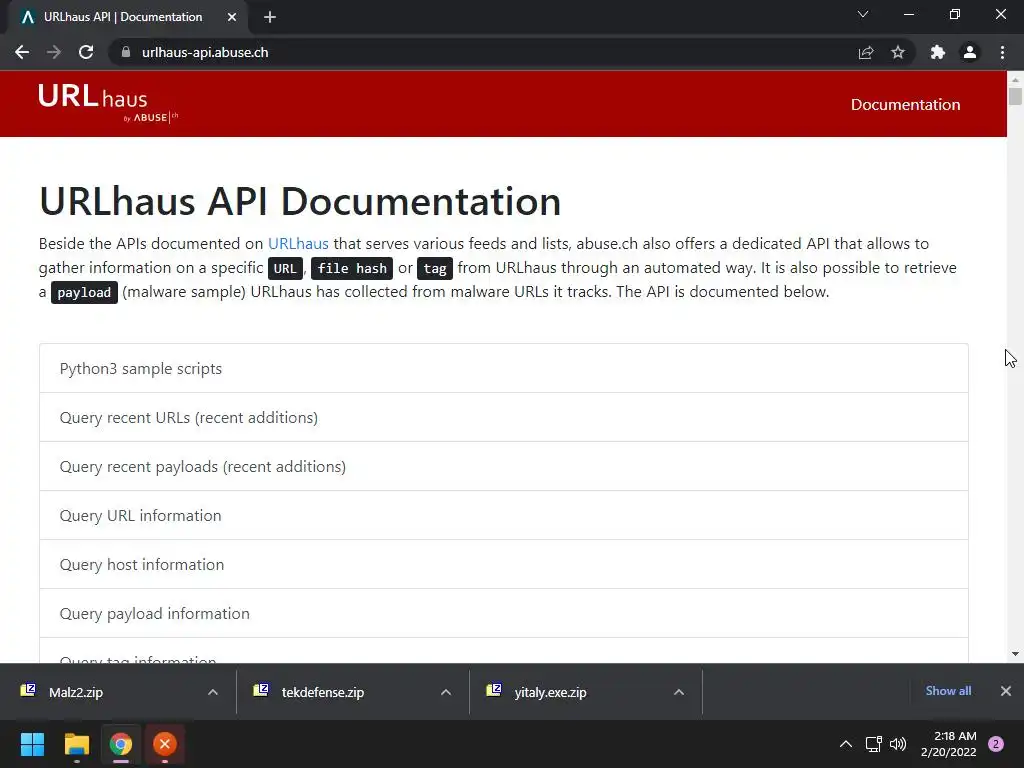The image size is (1024, 768).
Task: Click the 'file hash' code tag
Action: coord(352,268)
